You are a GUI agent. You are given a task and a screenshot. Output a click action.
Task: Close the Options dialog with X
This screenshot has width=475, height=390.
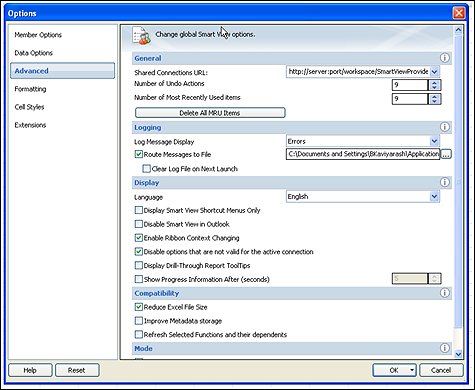(459, 13)
